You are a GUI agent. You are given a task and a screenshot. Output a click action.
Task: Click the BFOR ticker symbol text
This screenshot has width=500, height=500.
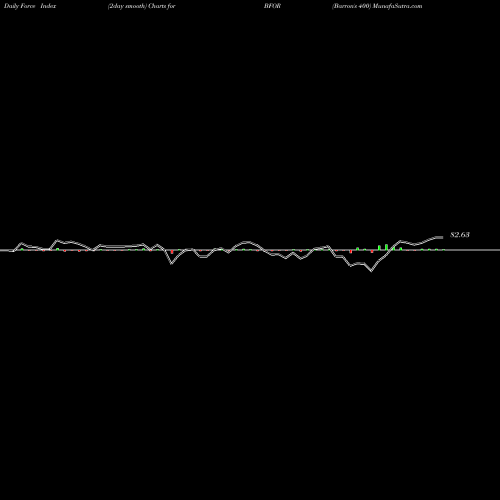[x=272, y=6]
